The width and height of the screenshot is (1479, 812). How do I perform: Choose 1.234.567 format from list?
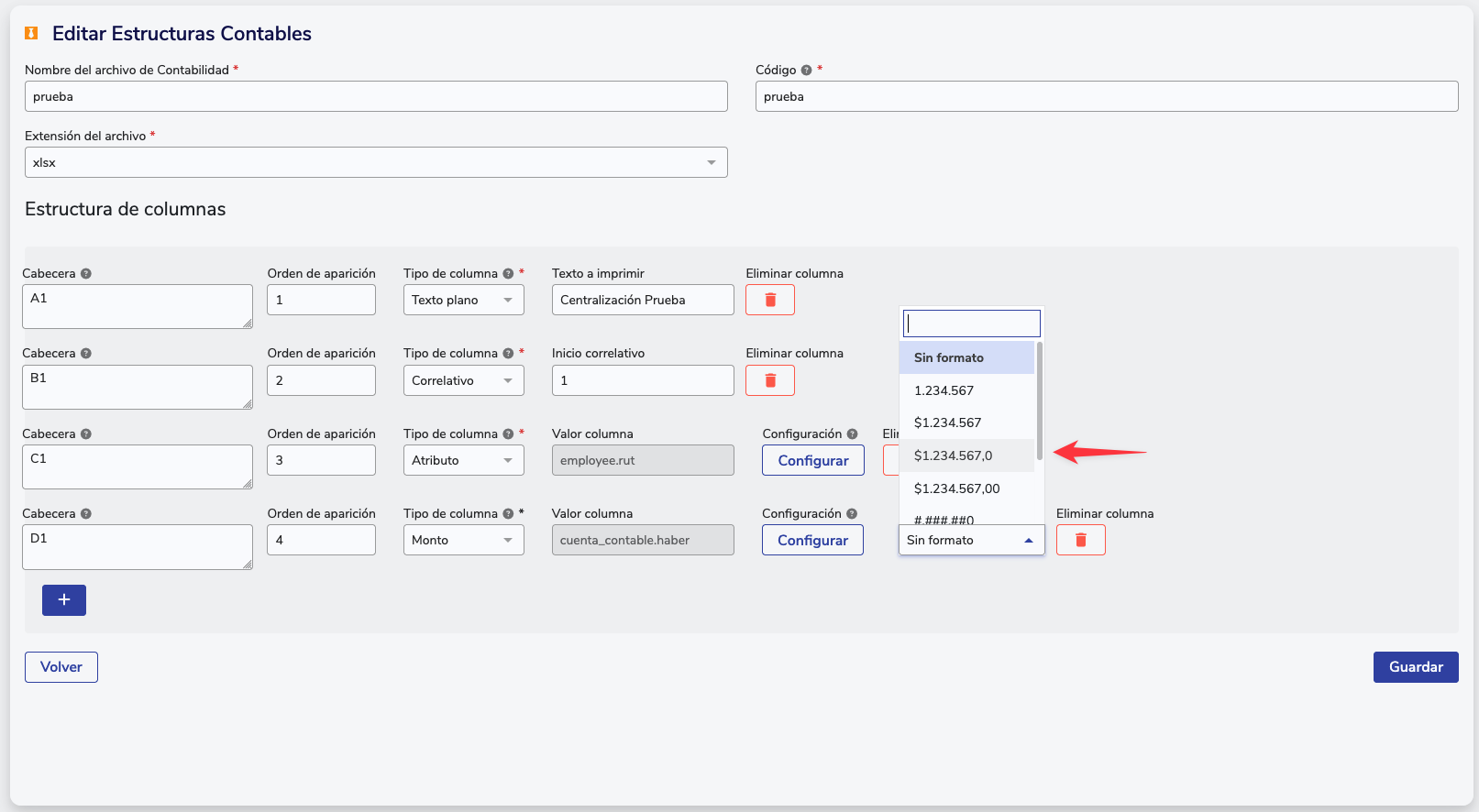pyautogui.click(x=944, y=390)
